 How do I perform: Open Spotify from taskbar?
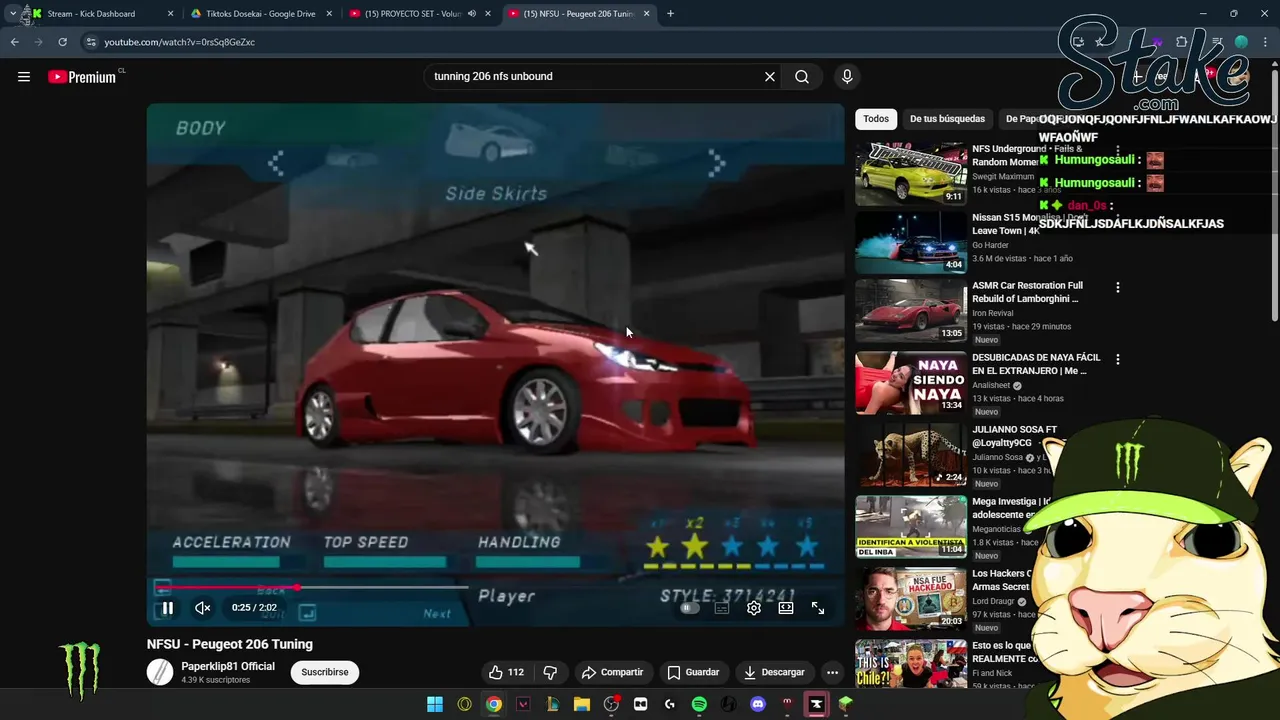[x=699, y=704]
